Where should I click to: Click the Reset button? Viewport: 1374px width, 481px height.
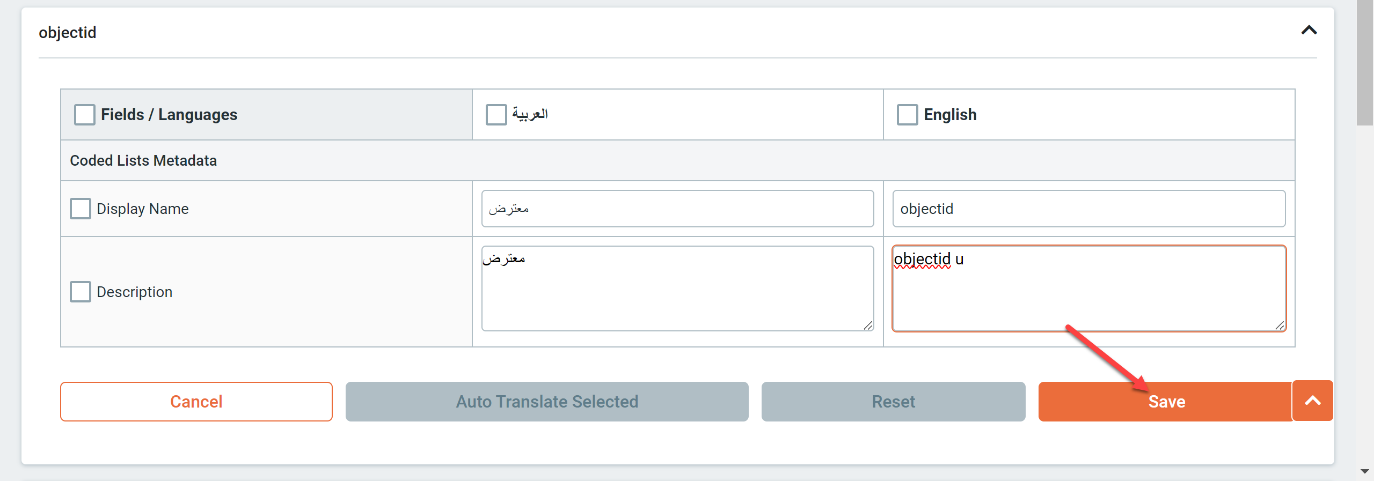[893, 401]
